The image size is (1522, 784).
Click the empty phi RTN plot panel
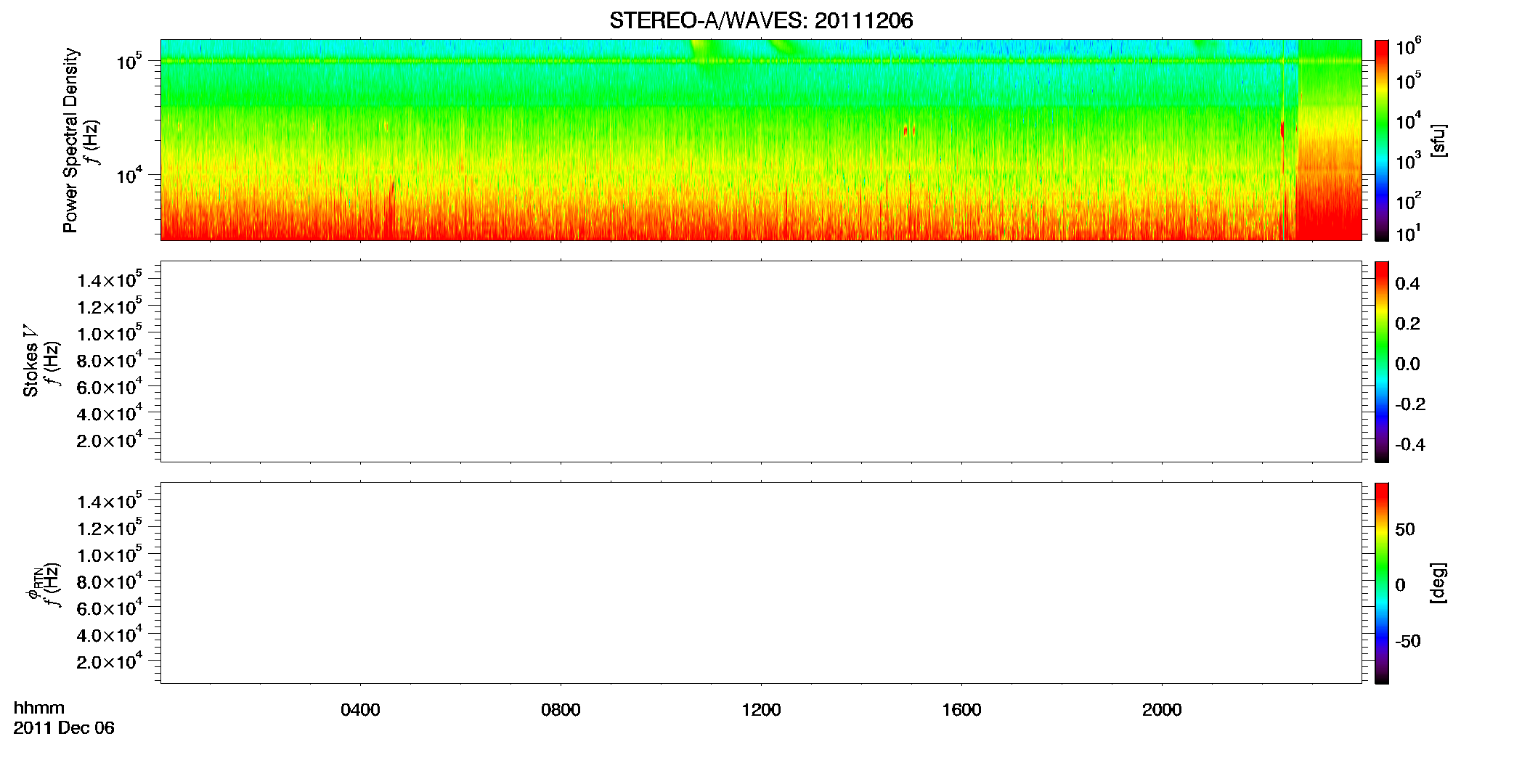[x=761, y=583]
